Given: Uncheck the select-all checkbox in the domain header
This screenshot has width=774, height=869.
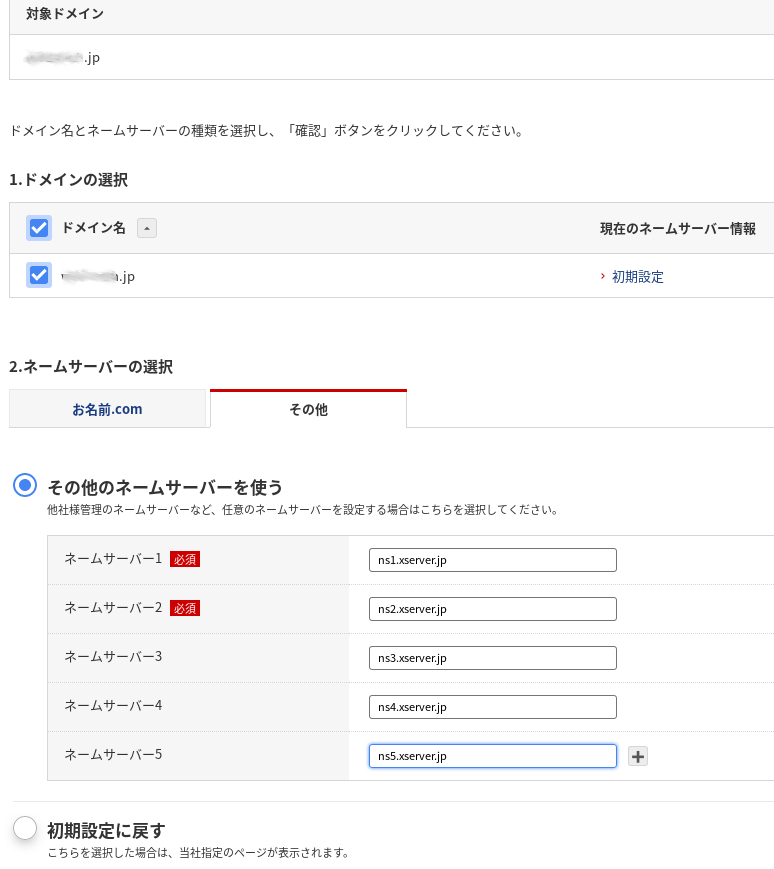Looking at the screenshot, I should tap(38, 228).
